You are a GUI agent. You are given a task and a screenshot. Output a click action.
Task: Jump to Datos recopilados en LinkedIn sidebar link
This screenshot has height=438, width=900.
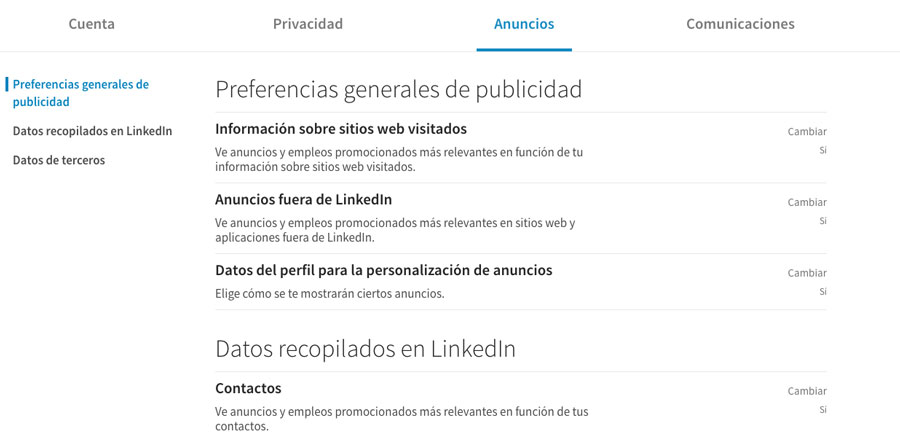(x=92, y=131)
